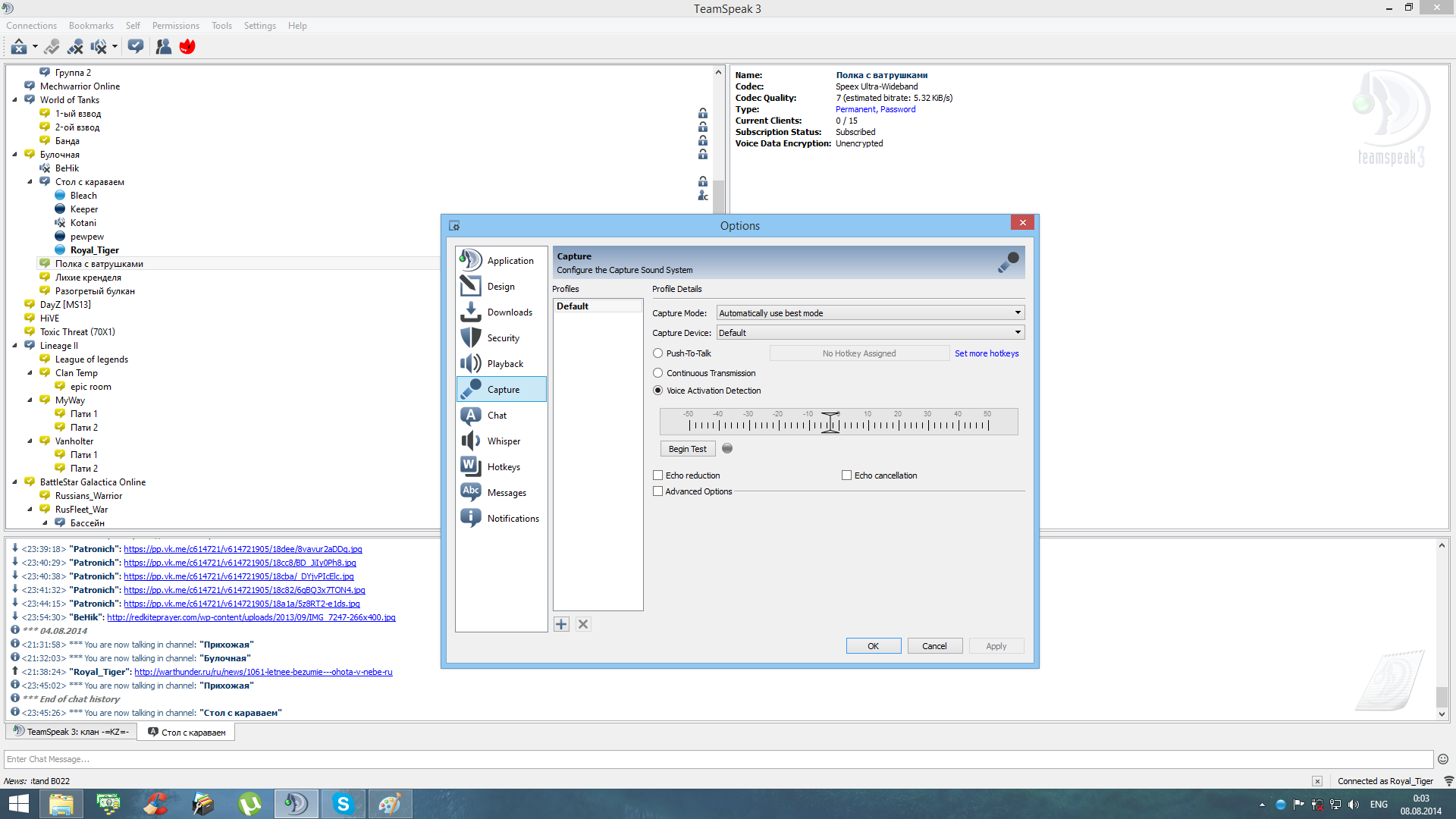Collapse the World of Tanks channel
Viewport: 1456px width, 819px height.
pyautogui.click(x=14, y=100)
